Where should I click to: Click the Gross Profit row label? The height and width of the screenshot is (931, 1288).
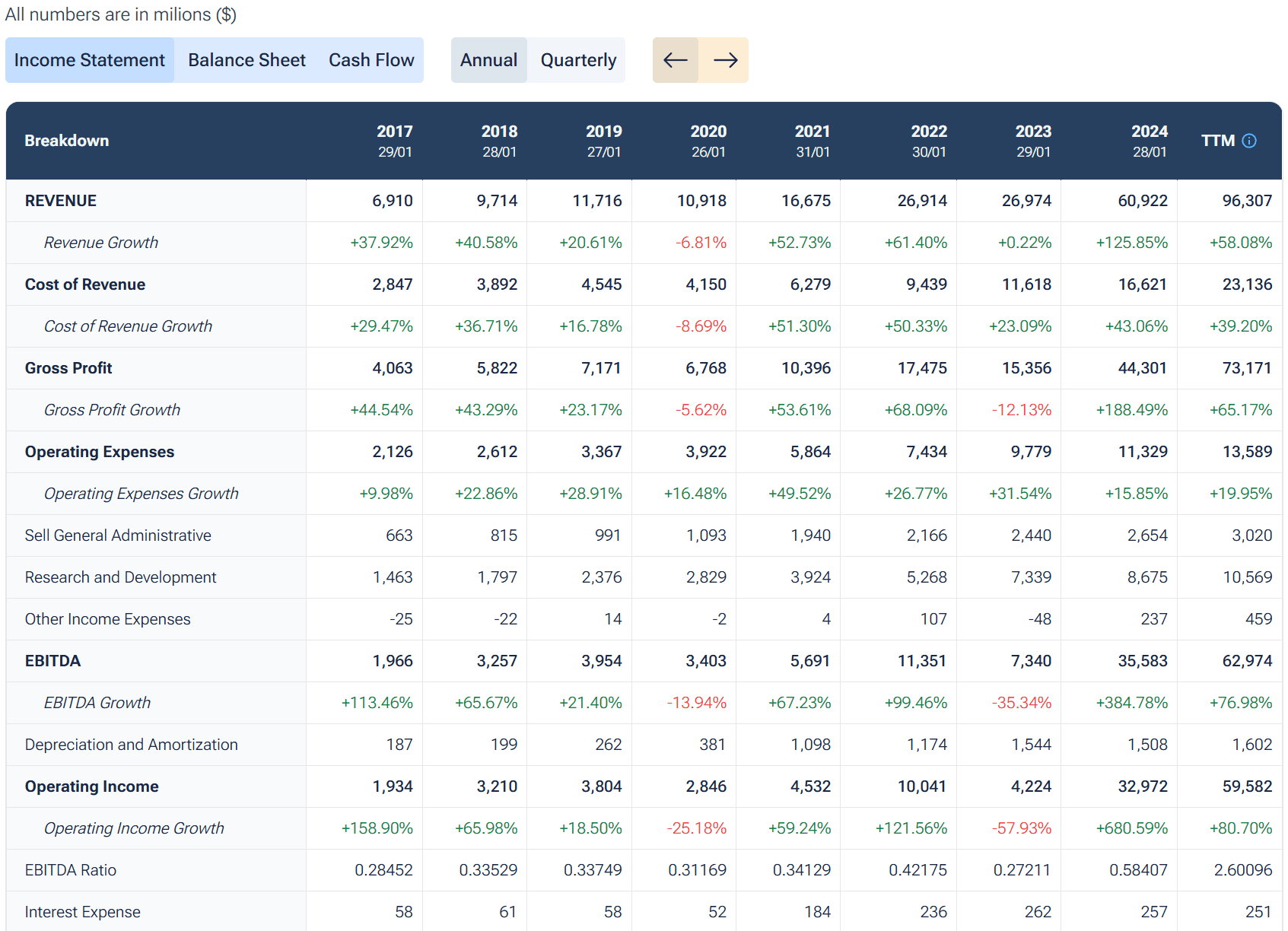click(x=68, y=368)
